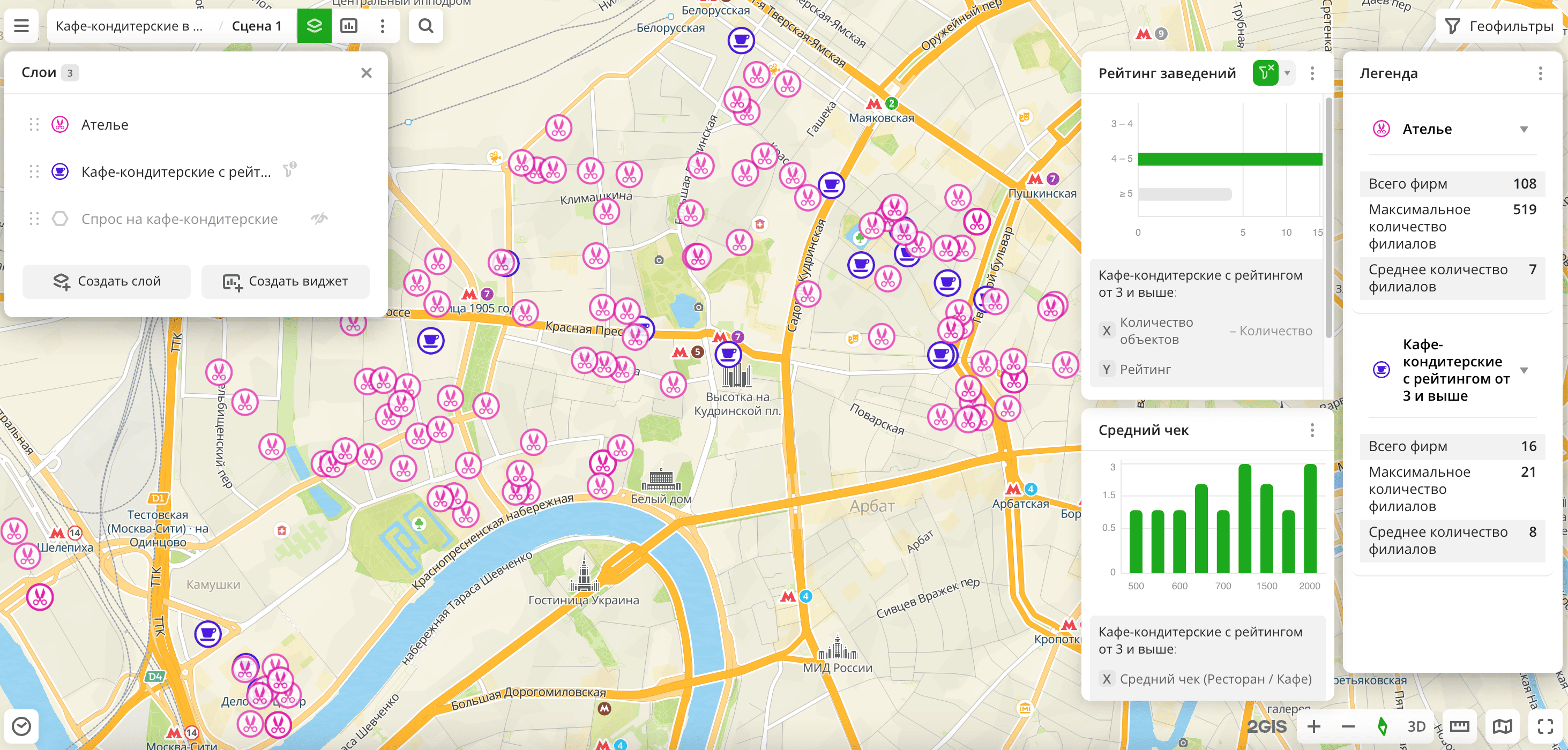Reset map orientation with compass icon
This screenshot has width=1568, height=750.
pyautogui.click(x=1383, y=726)
